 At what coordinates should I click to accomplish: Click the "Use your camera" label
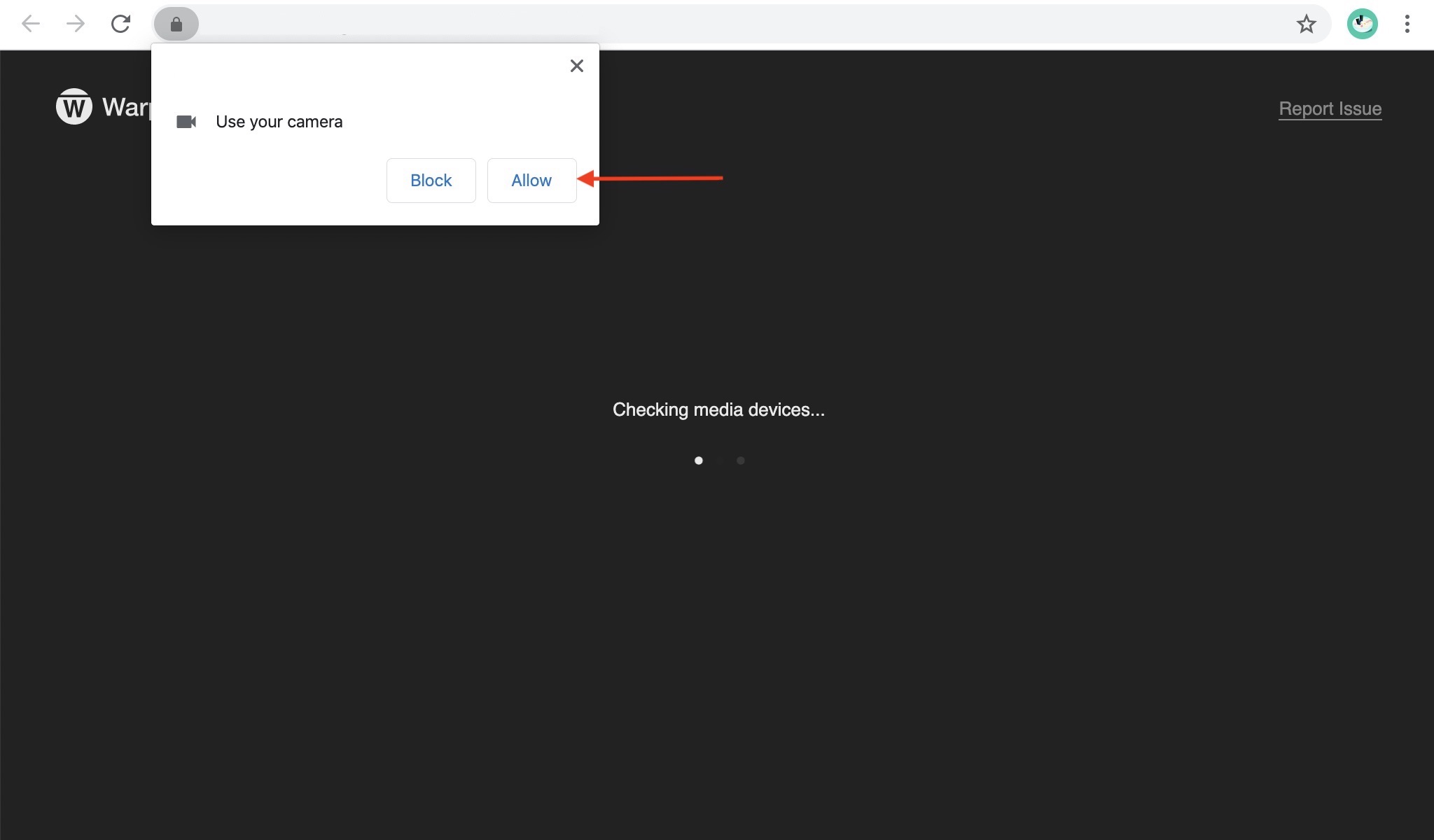(x=279, y=122)
